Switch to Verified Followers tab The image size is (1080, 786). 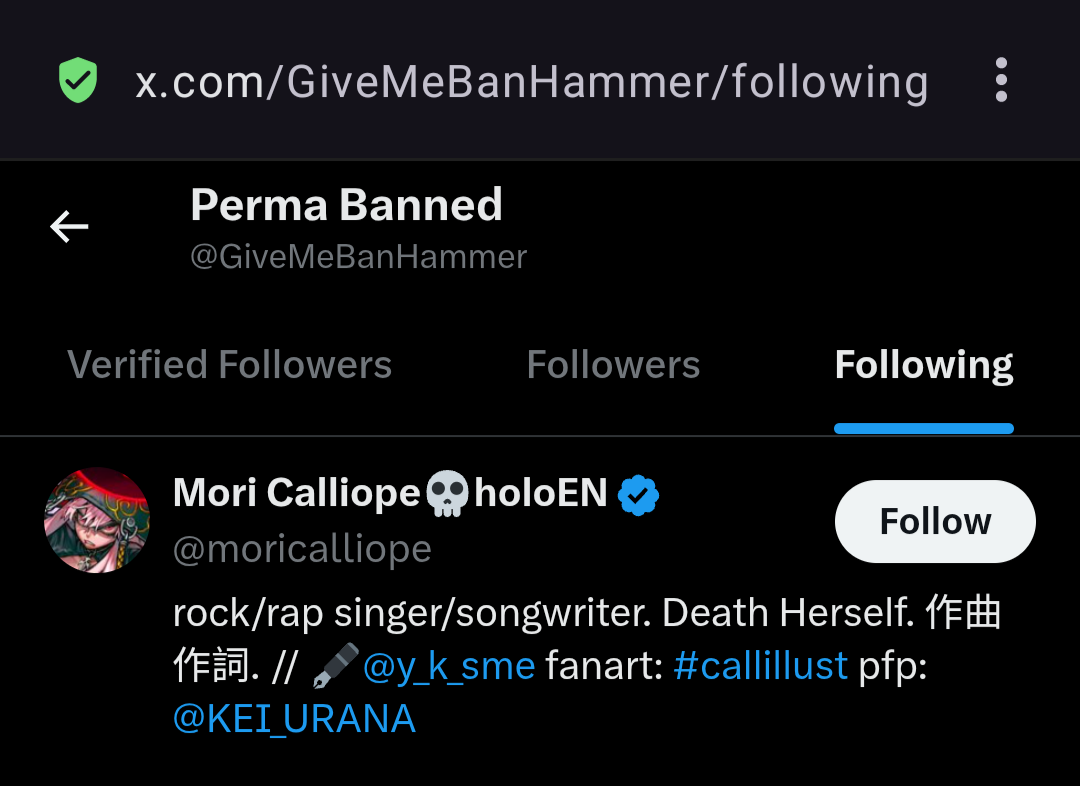coord(229,364)
